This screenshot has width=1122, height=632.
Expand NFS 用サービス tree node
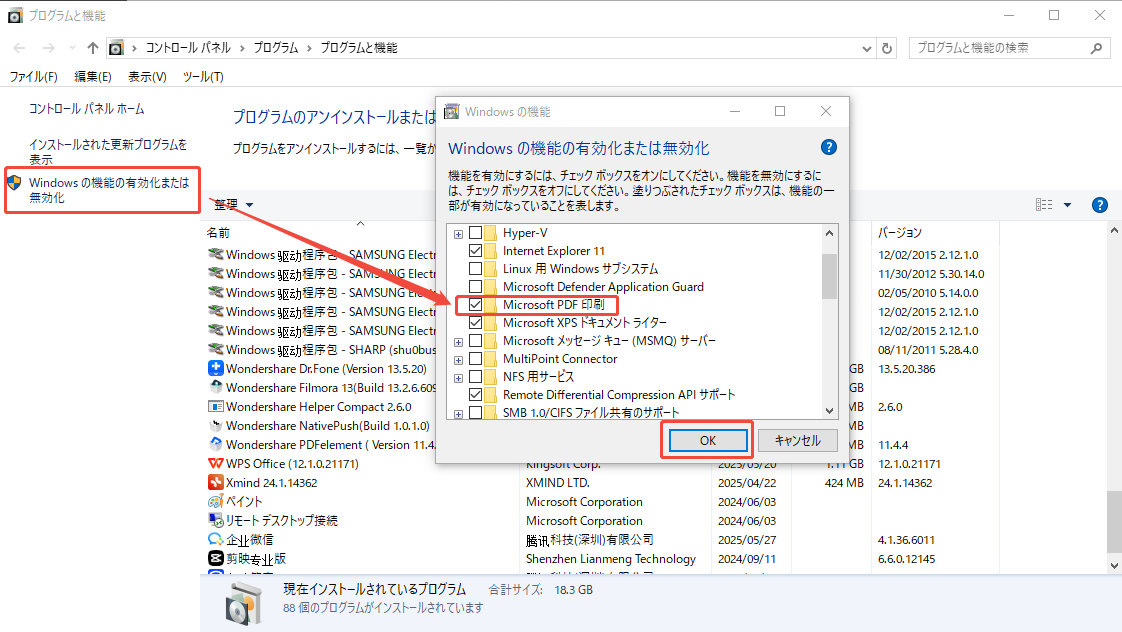(458, 378)
